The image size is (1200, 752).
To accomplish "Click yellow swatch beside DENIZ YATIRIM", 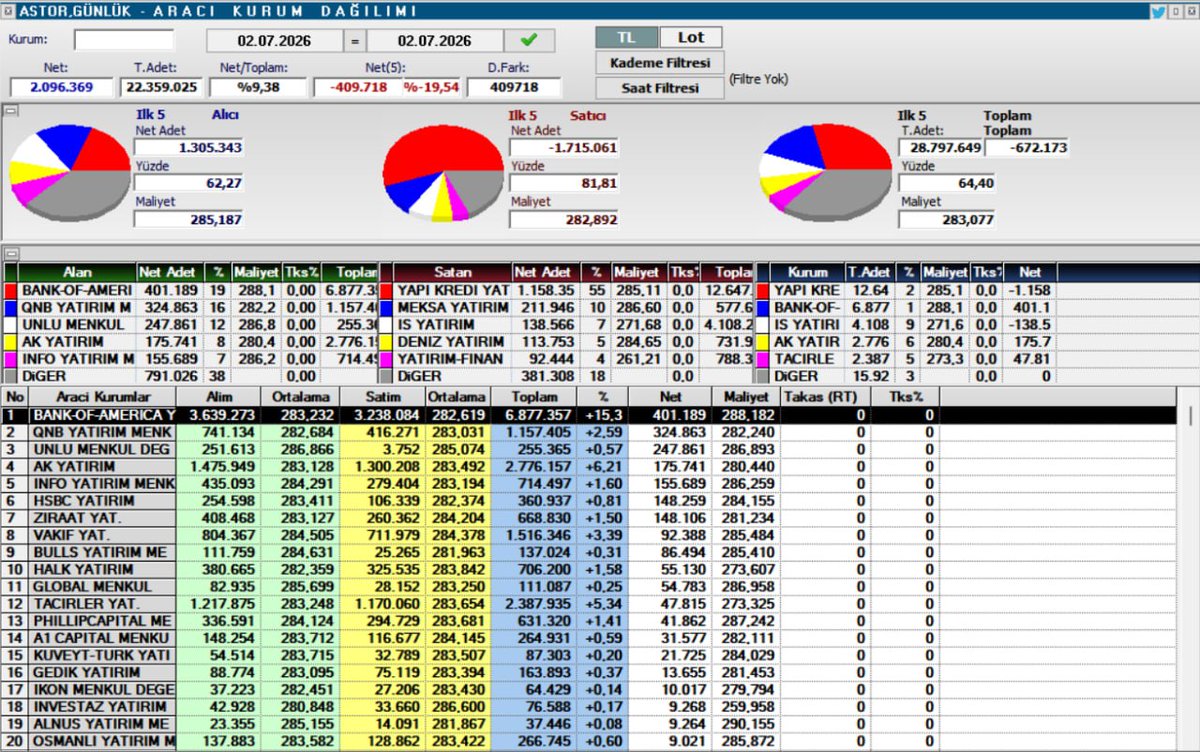I will 387,341.
